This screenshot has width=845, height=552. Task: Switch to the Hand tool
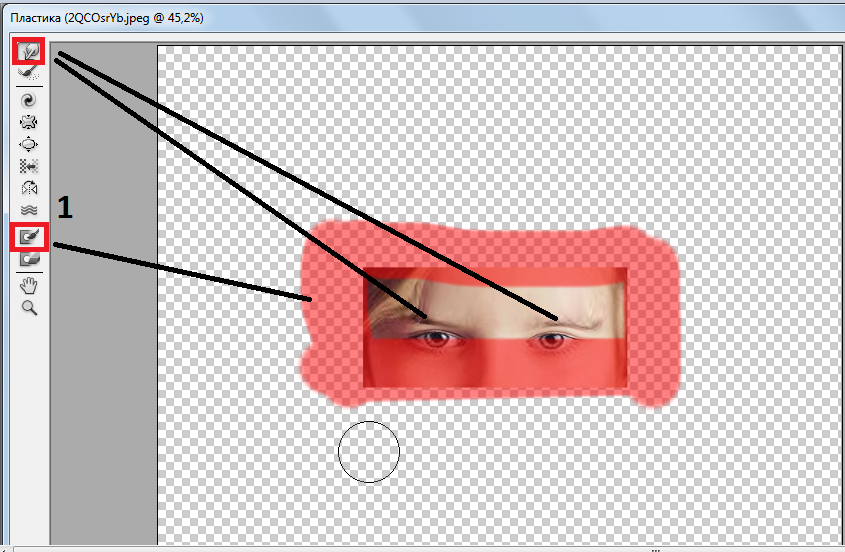[29, 285]
